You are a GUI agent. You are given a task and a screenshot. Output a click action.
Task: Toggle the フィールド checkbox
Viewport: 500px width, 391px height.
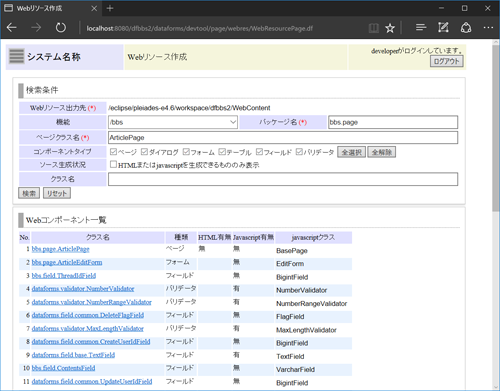[x=259, y=152]
